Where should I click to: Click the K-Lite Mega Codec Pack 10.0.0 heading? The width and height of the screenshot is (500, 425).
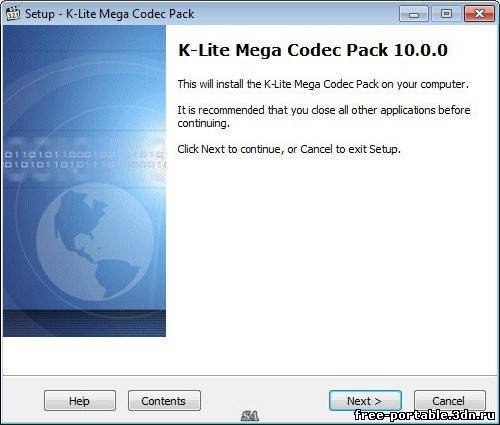click(313, 50)
